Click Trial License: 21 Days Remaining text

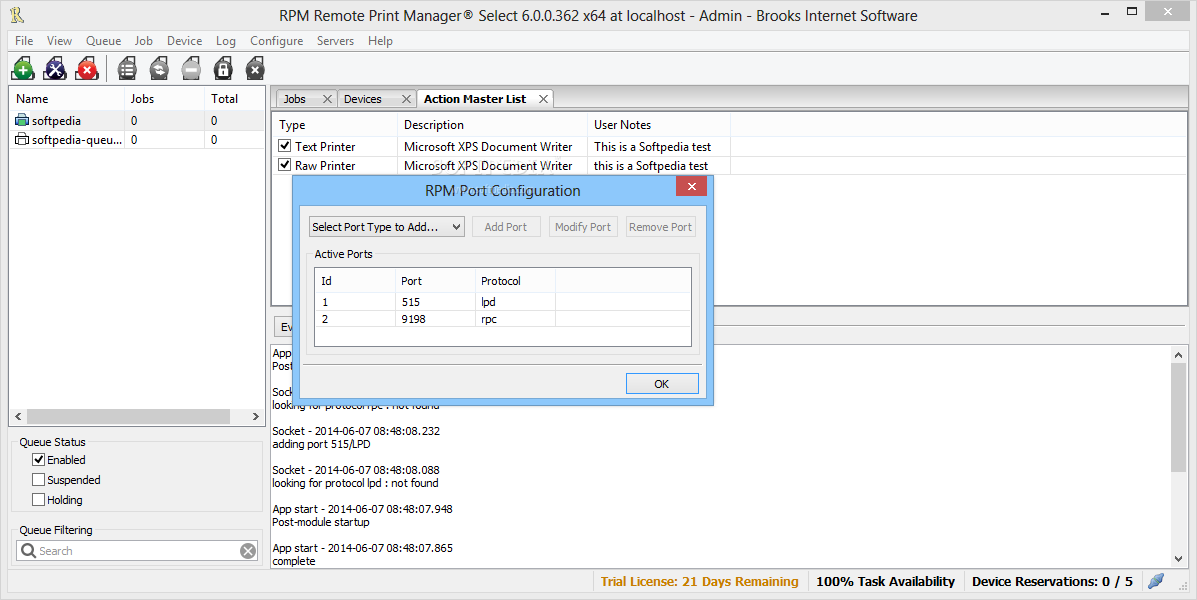point(699,581)
